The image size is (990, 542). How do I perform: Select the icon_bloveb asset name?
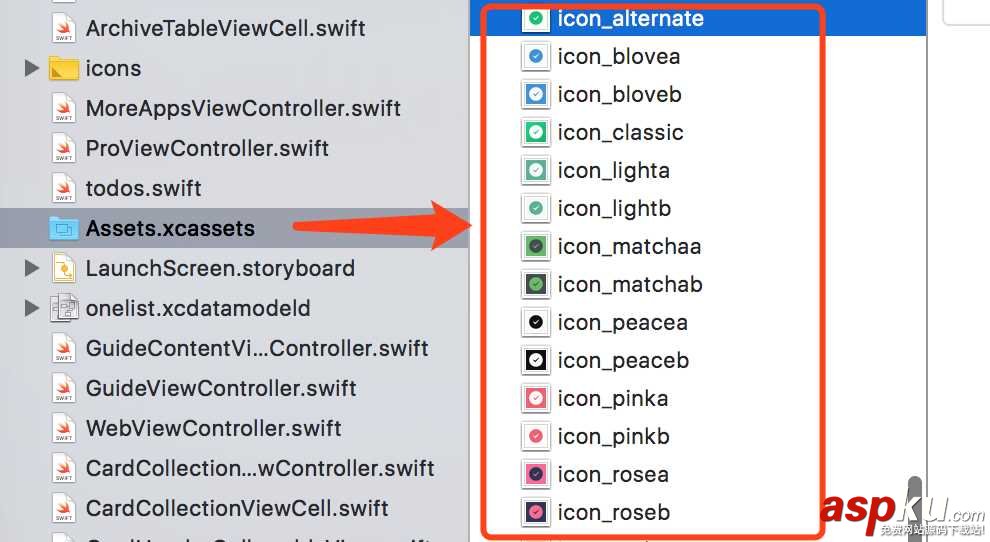[x=619, y=95]
